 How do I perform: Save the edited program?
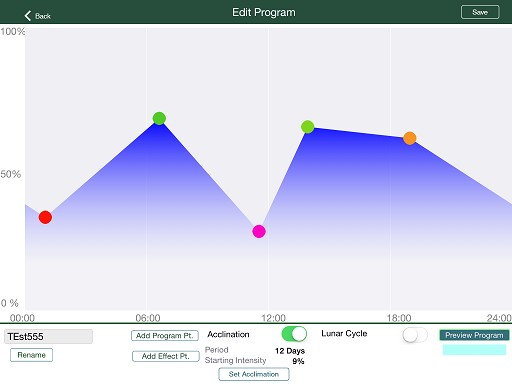point(480,12)
